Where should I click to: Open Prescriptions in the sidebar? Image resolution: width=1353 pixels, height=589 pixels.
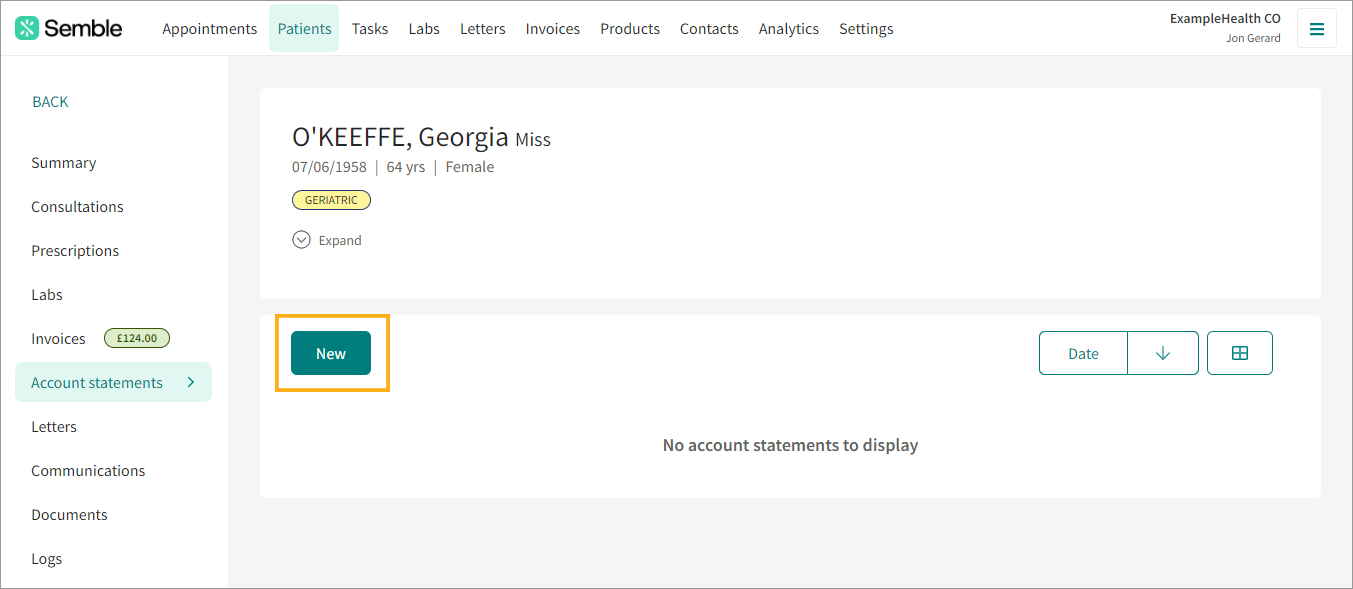[75, 251]
